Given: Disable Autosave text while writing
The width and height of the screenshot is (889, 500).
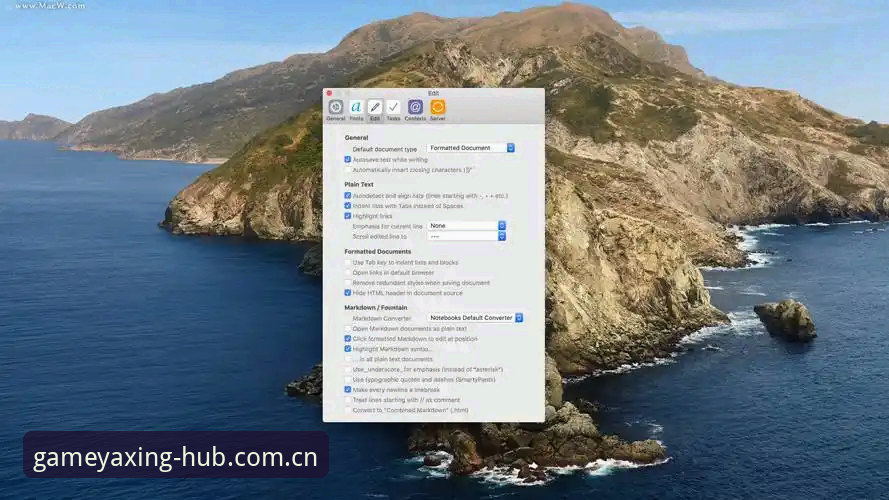Looking at the screenshot, I should [348, 160].
